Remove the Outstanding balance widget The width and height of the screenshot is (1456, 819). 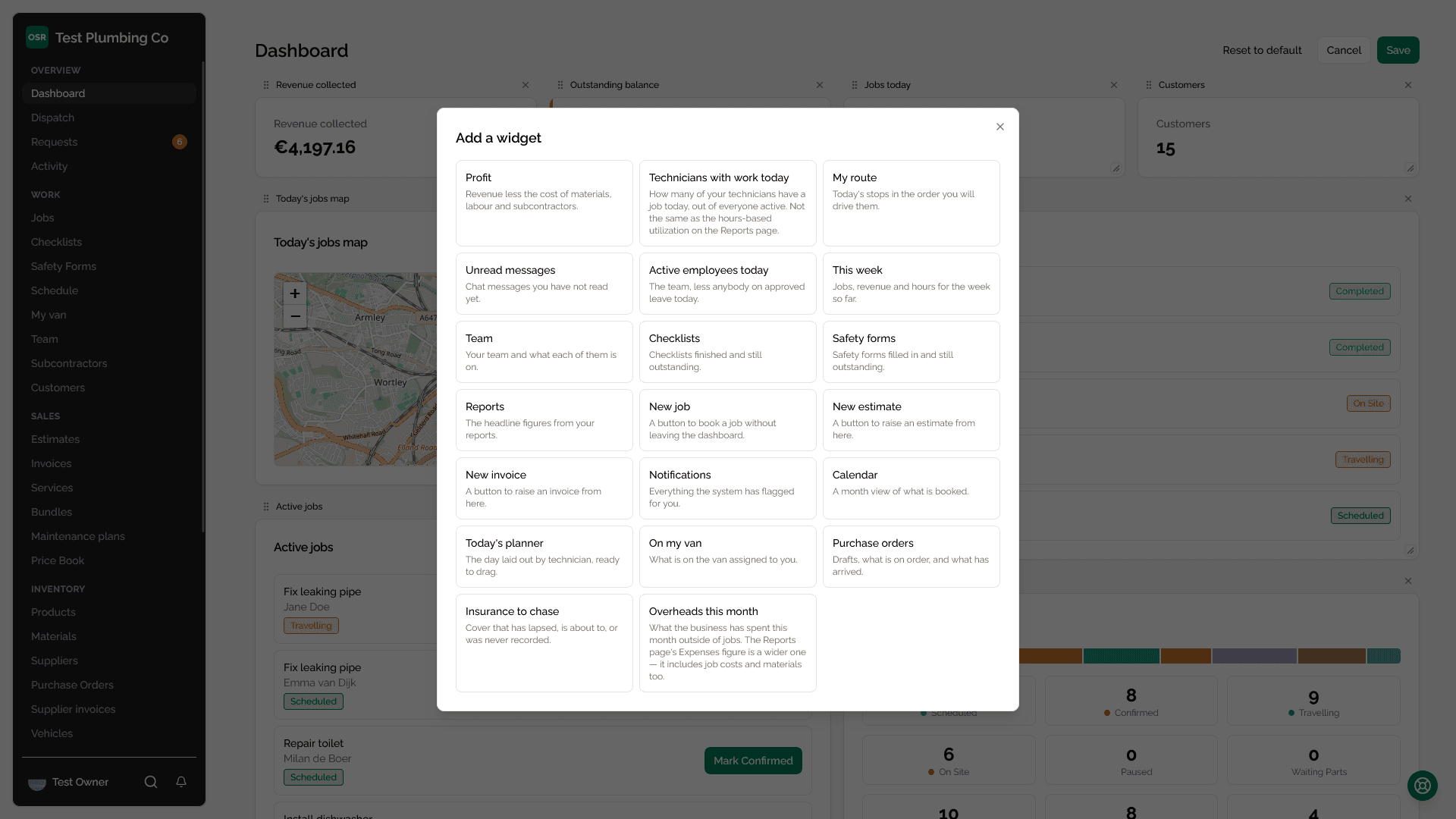point(820,85)
